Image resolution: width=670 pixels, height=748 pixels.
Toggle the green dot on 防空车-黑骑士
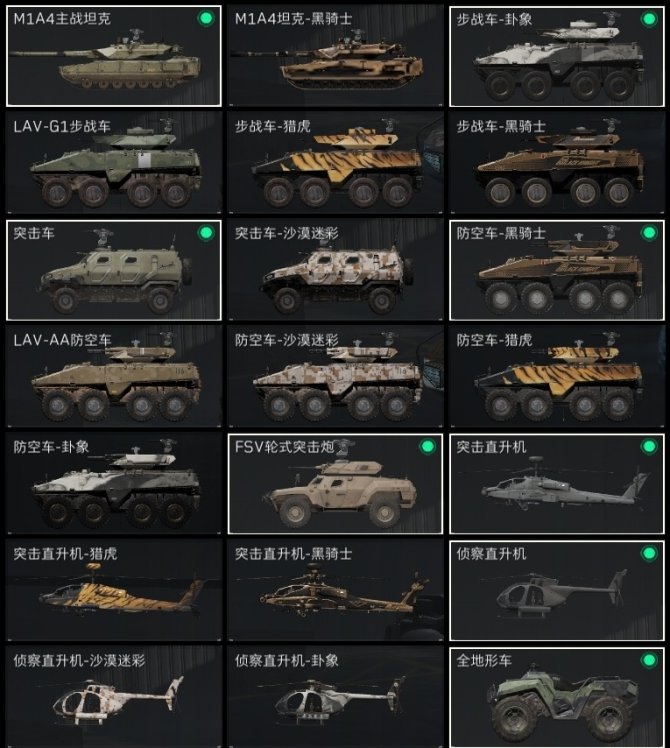coord(649,233)
